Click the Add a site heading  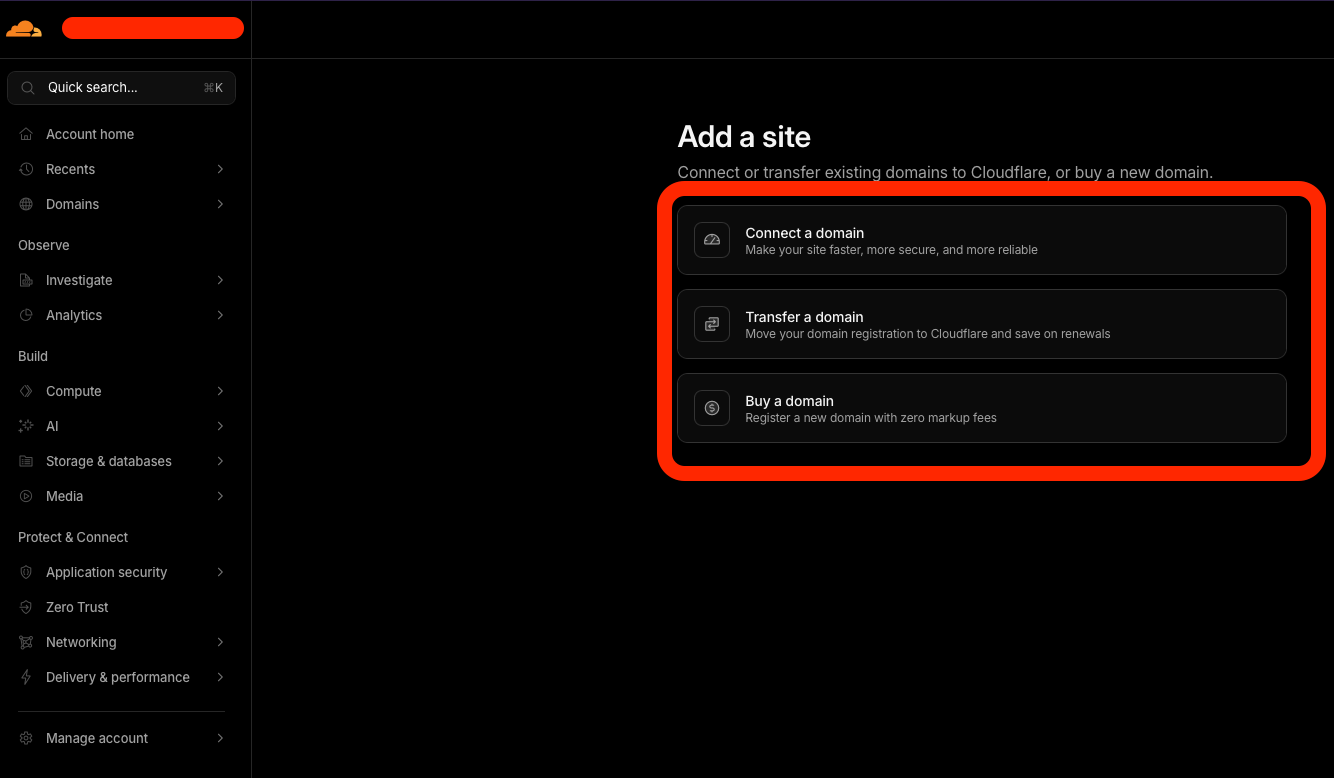pos(744,137)
